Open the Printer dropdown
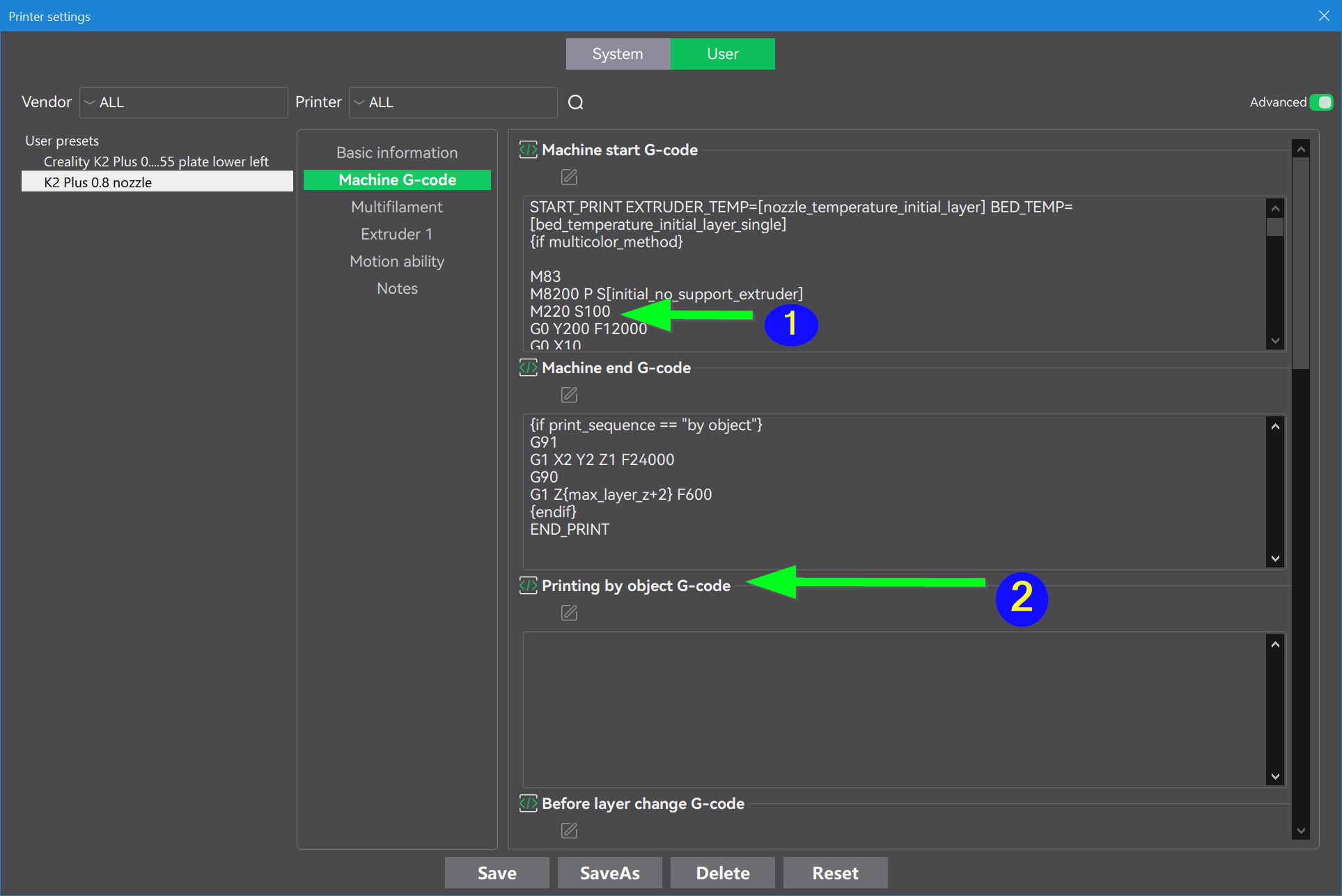 pyautogui.click(x=453, y=102)
